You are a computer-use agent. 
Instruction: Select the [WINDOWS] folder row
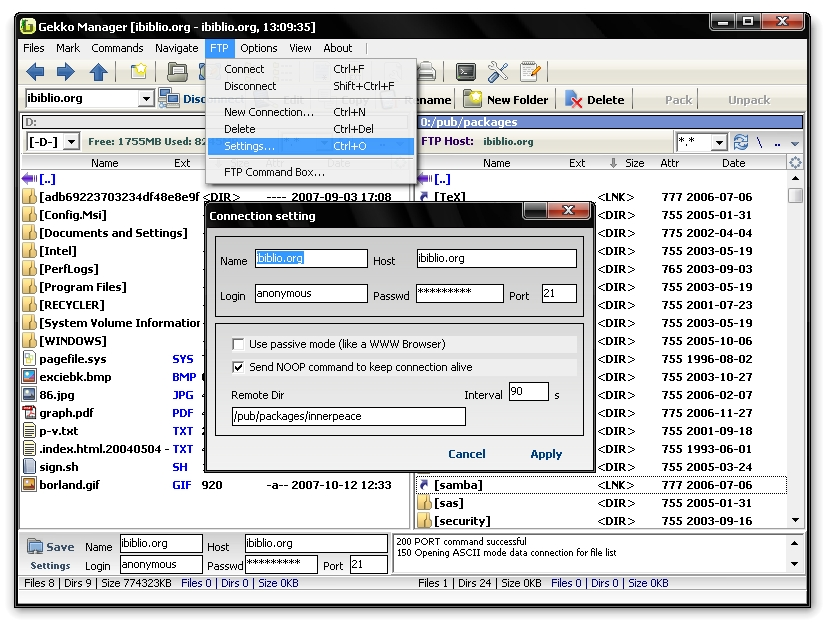(x=111, y=341)
